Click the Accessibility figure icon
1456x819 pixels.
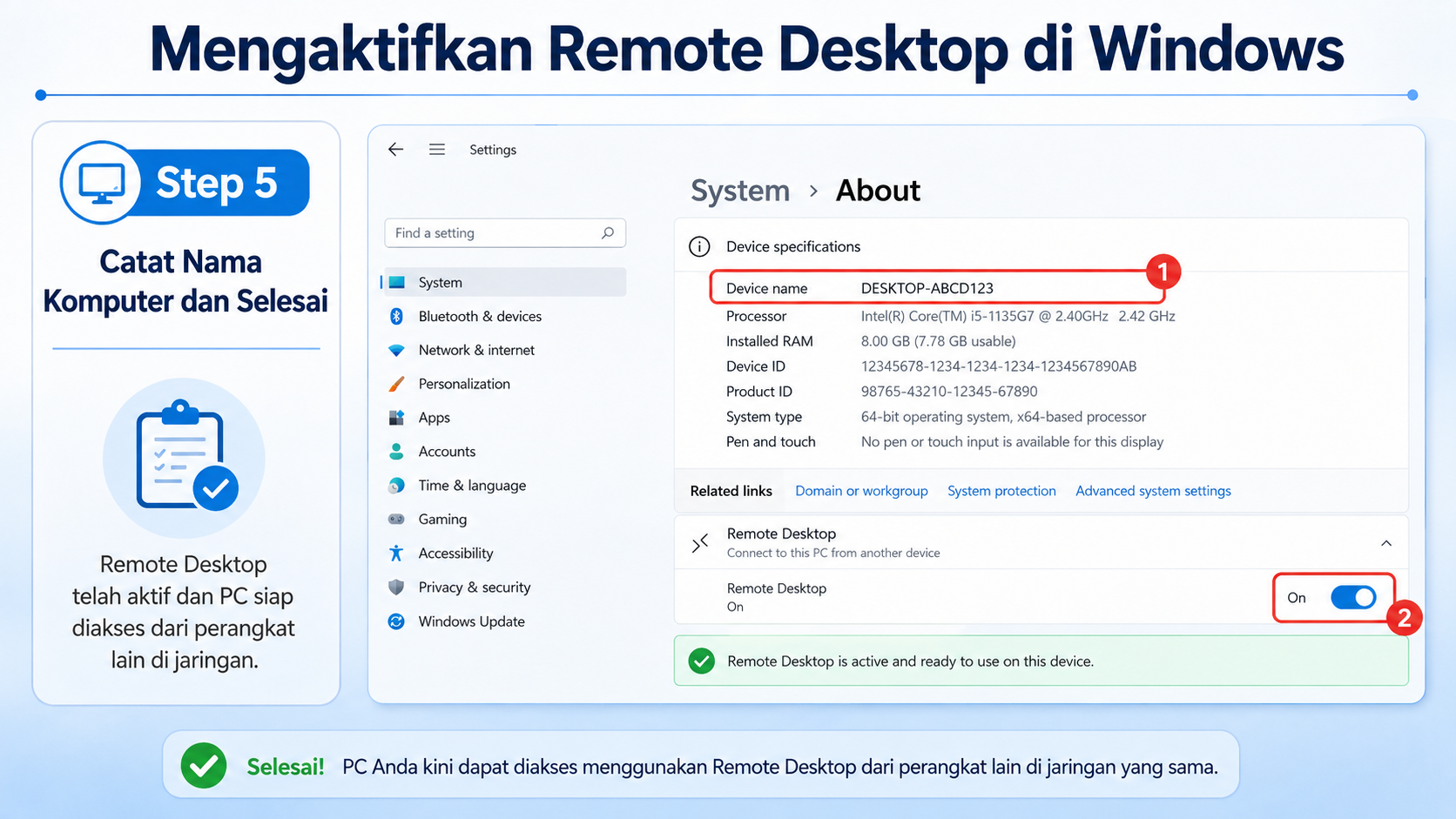point(396,554)
